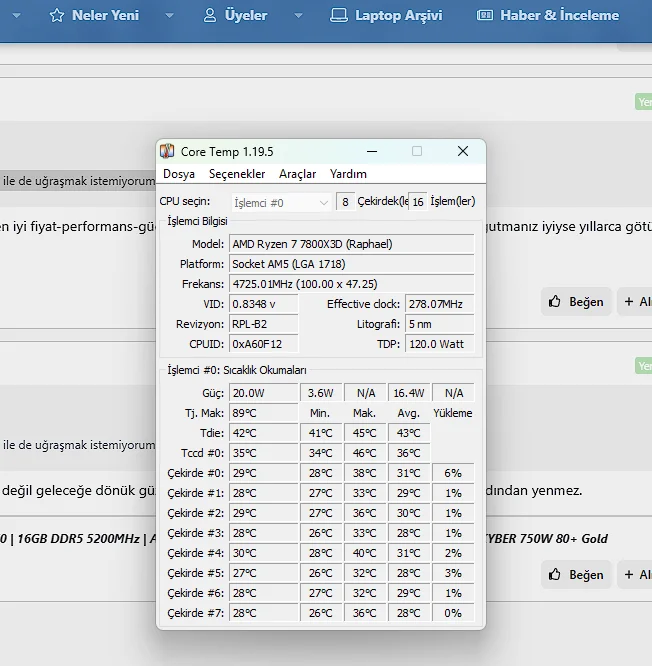Open the Neler Yeni forum link
This screenshot has height=666, width=652.
[x=105, y=15]
